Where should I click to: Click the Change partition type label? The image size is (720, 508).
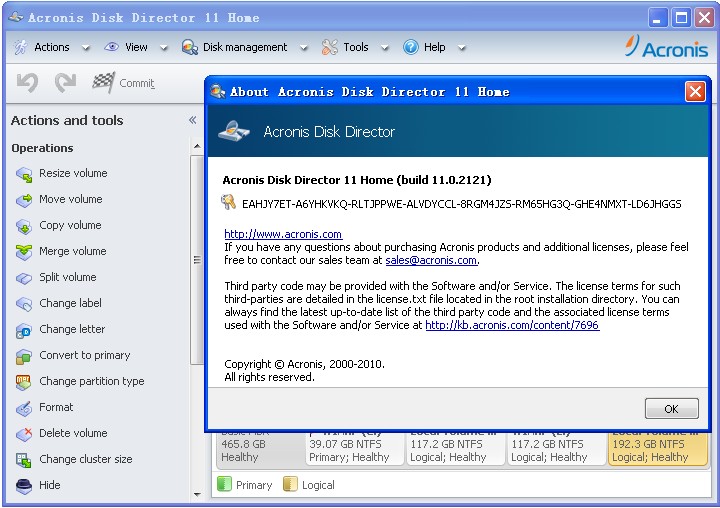(x=92, y=381)
